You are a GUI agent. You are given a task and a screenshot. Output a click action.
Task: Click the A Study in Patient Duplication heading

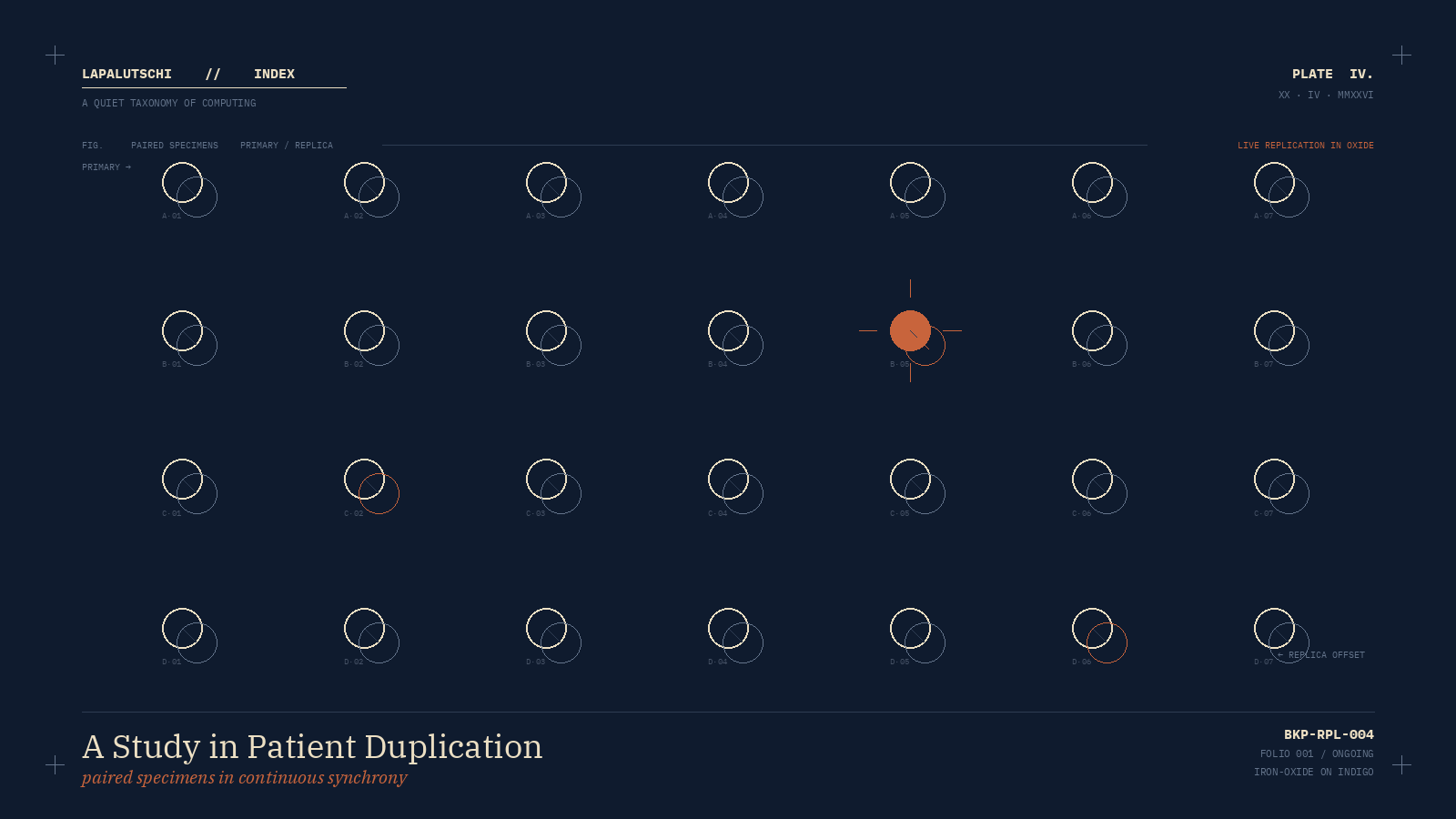click(312, 747)
